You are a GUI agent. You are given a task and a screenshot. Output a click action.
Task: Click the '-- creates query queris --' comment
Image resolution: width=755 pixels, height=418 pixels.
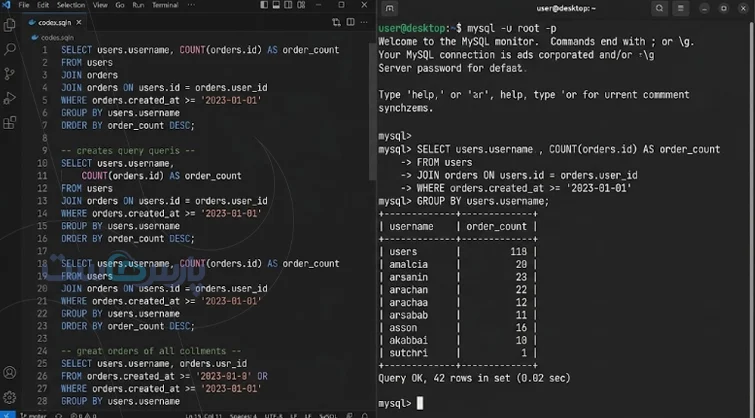coord(128,151)
